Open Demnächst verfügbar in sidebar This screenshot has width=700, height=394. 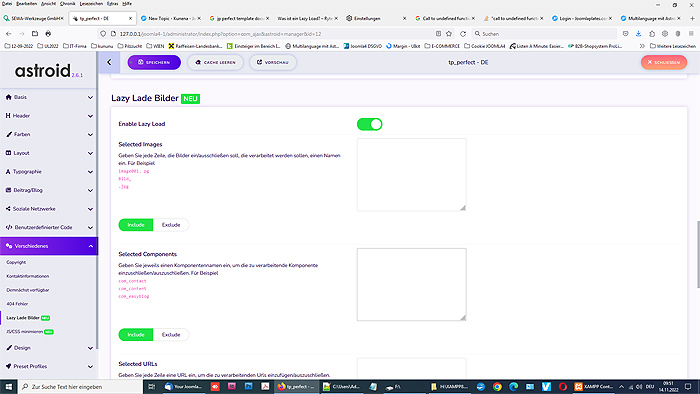click(x=28, y=290)
